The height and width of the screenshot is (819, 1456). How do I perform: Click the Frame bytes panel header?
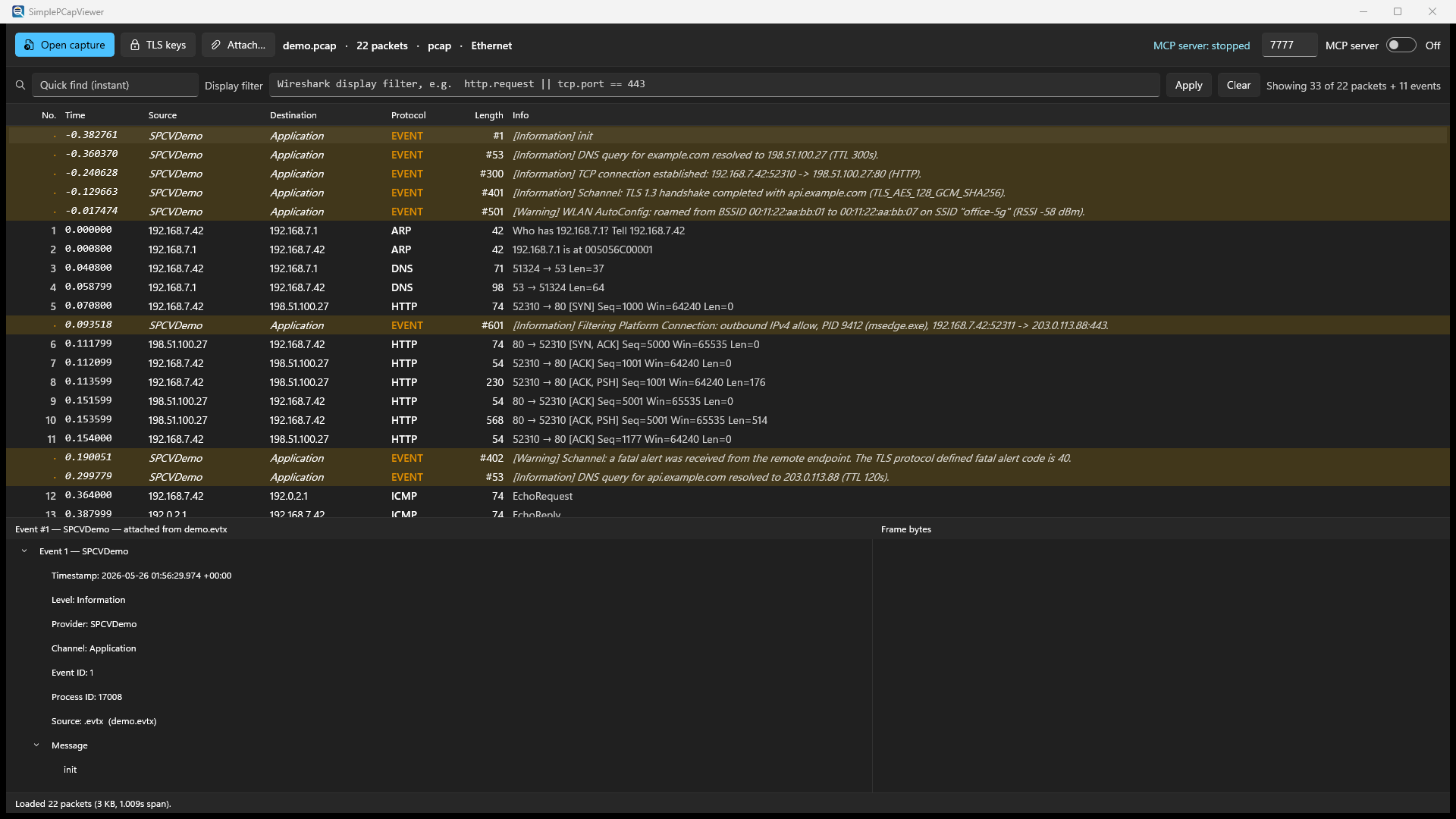tap(905, 529)
